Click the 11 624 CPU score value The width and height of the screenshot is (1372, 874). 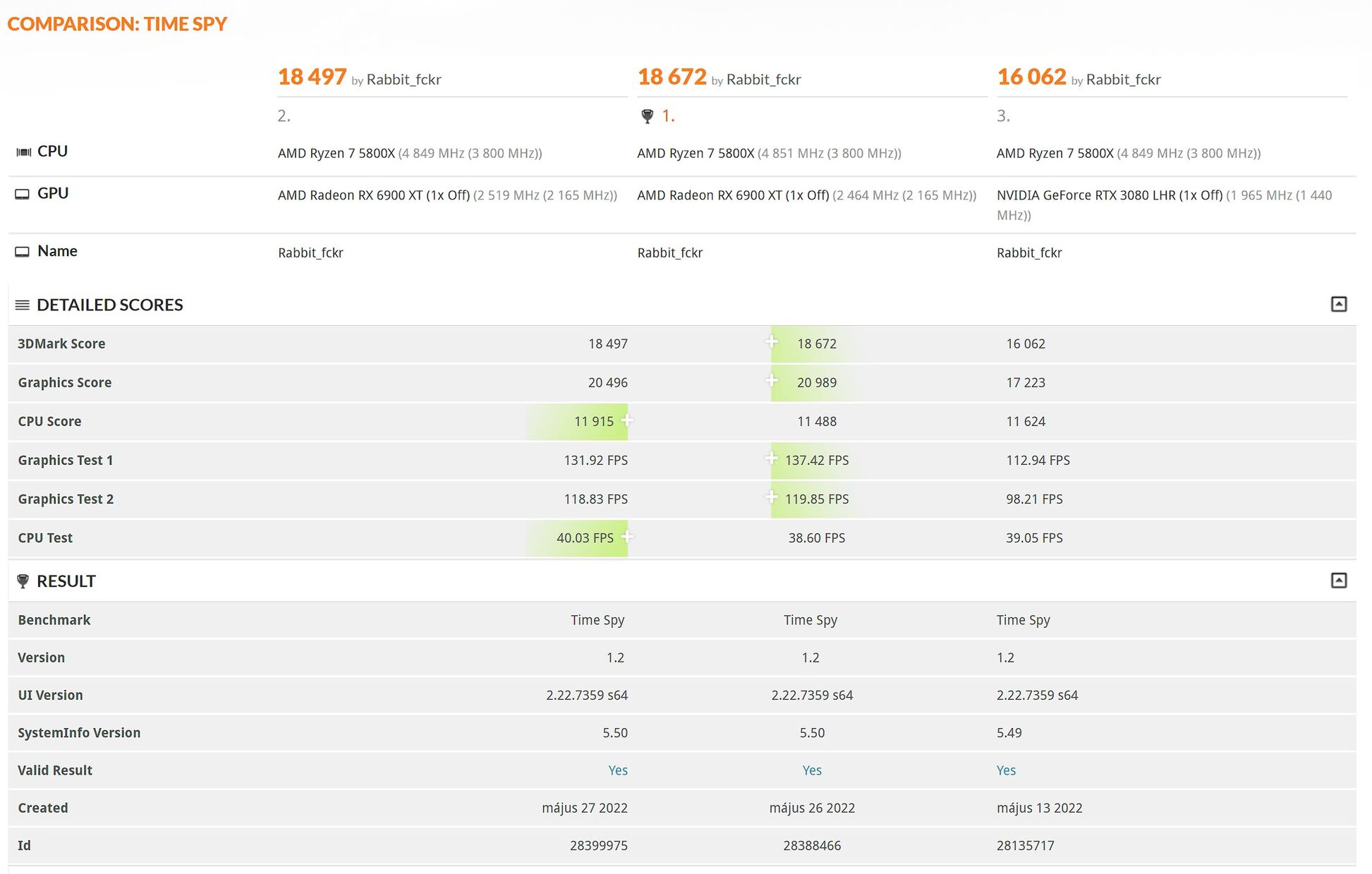pos(1026,421)
